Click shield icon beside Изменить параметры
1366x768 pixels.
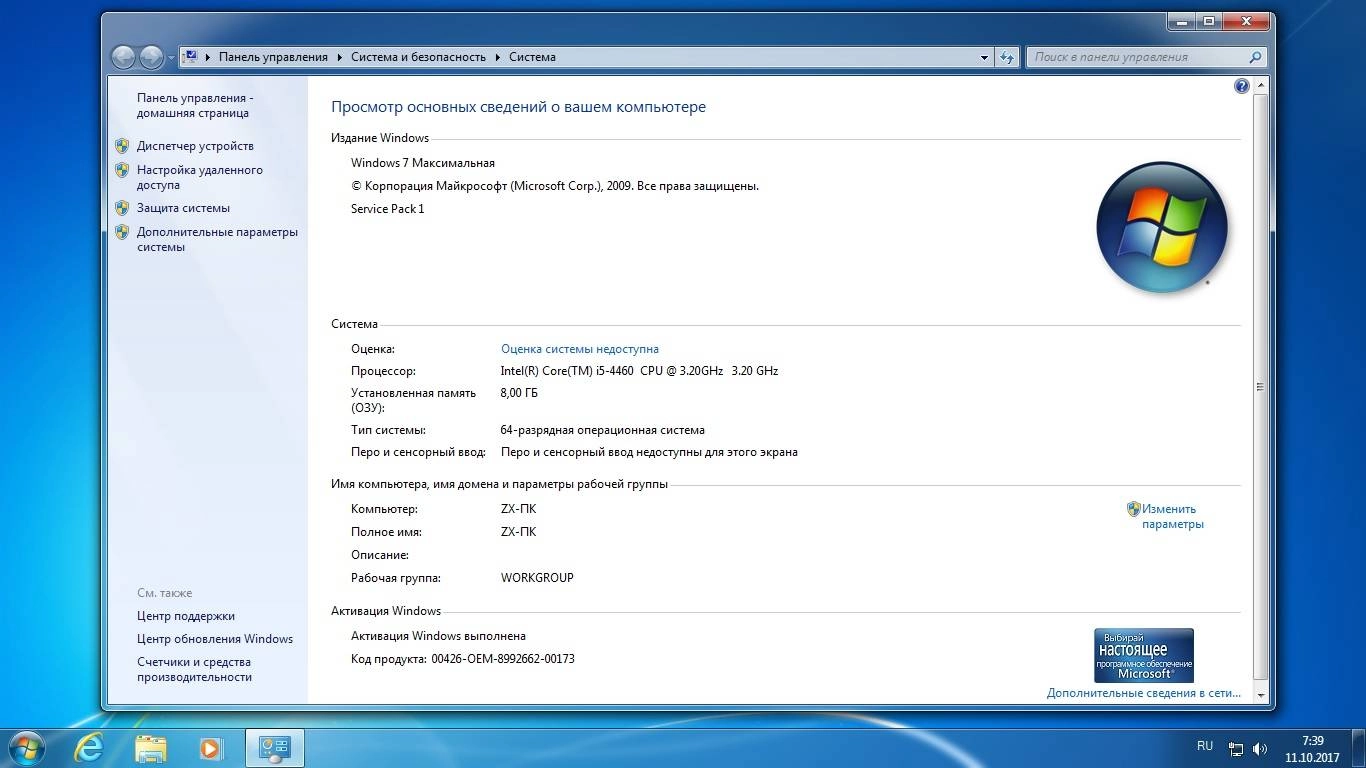1134,509
